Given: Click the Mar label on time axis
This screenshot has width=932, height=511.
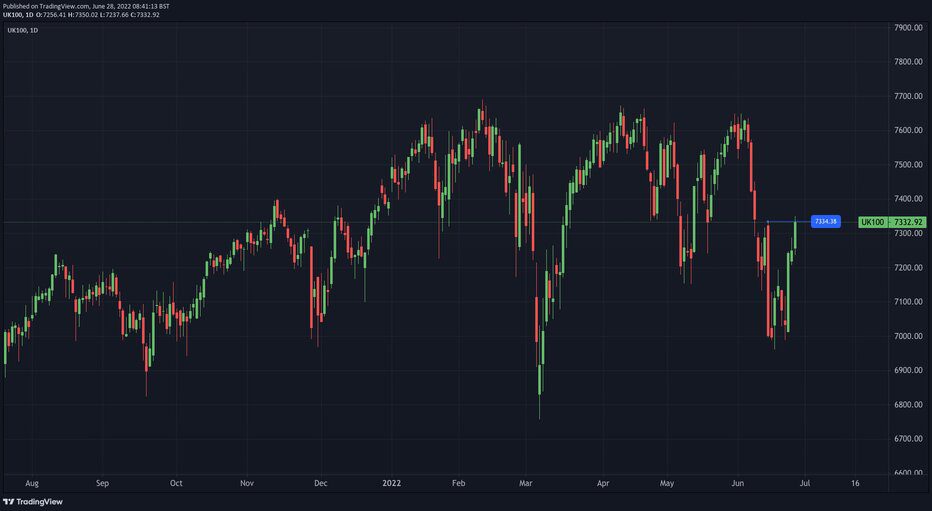Looking at the screenshot, I should point(525,484).
